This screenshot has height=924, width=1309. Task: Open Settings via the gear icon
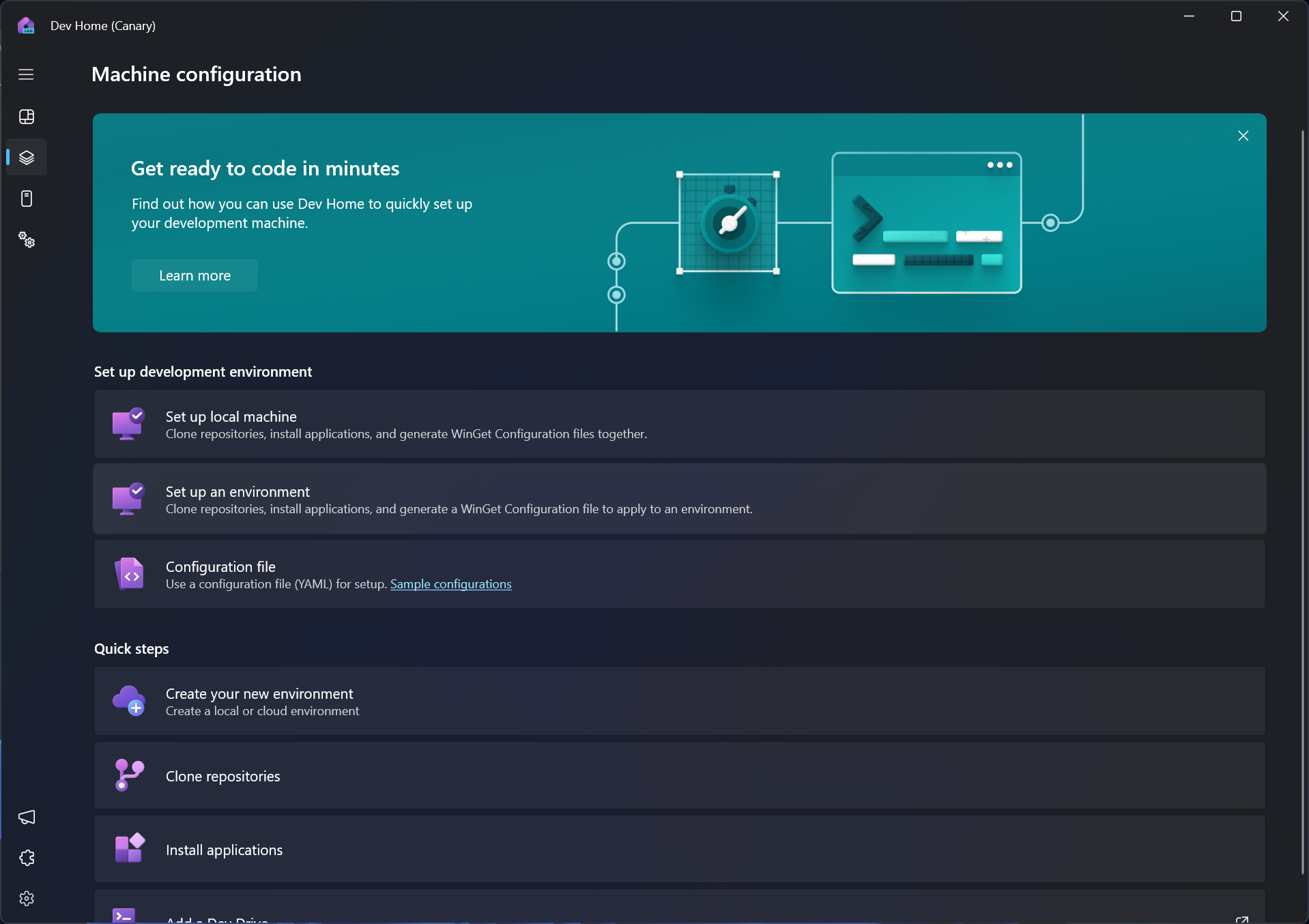[27, 898]
